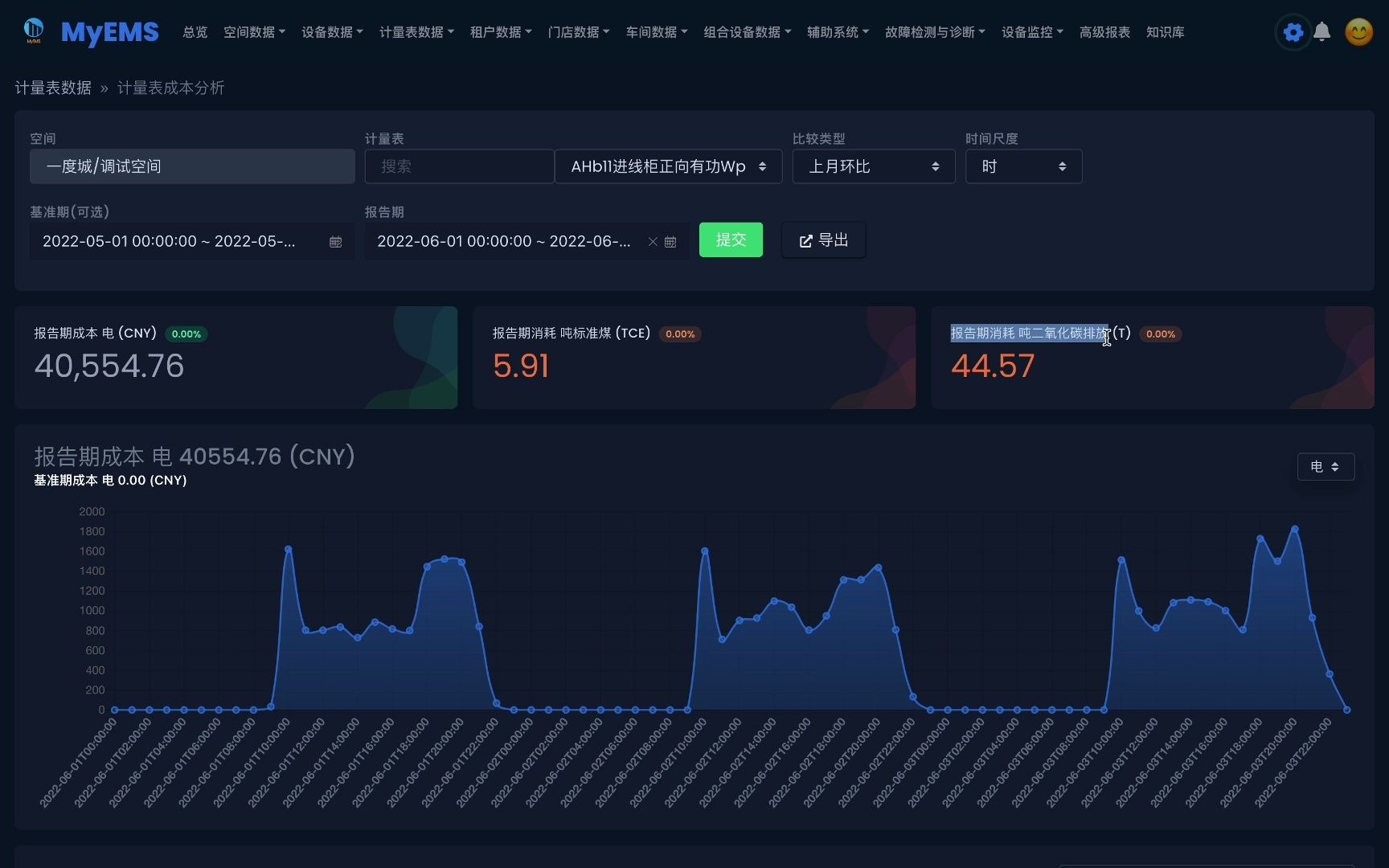Screen dimensions: 1389x868
Task: Expand 设备数据 menu
Action: point(332,32)
